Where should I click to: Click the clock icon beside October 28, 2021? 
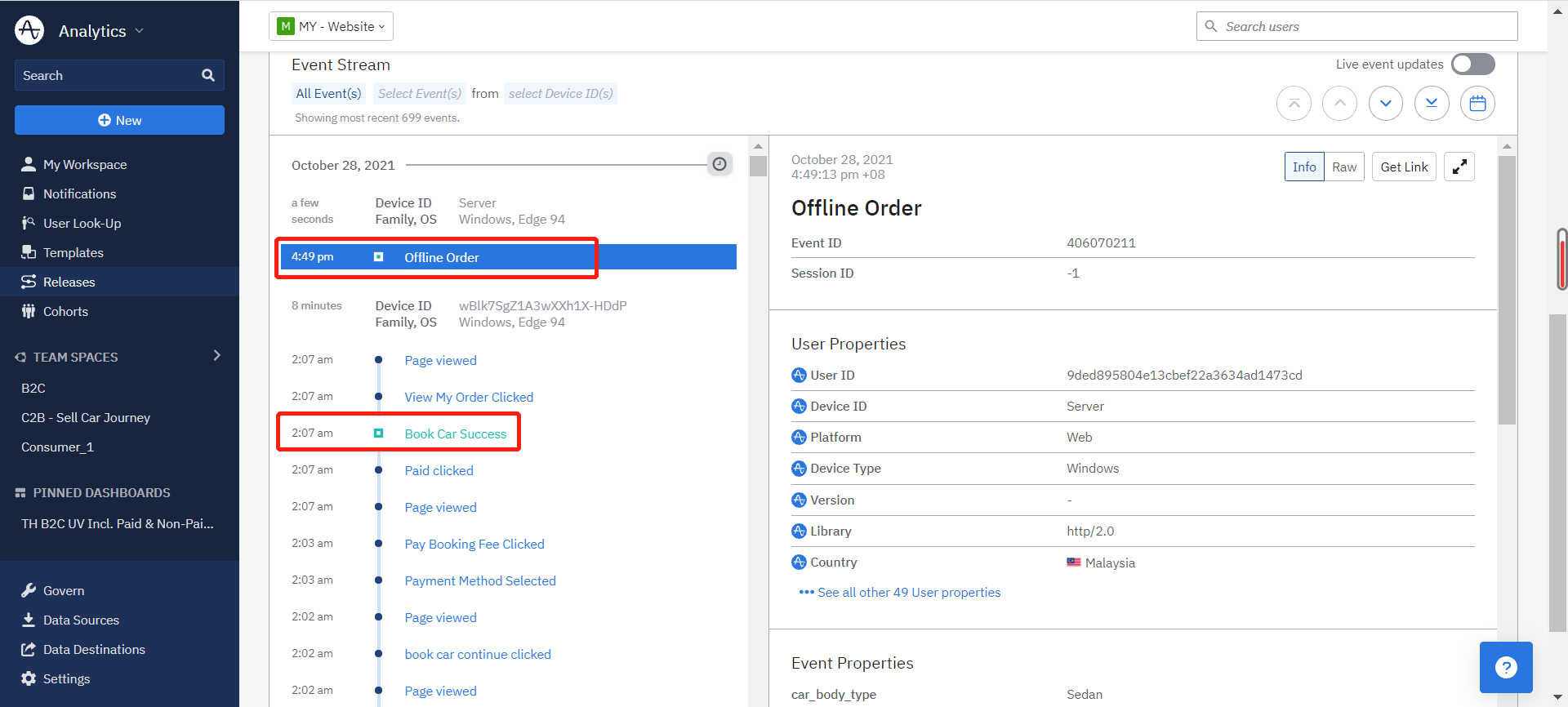719,164
